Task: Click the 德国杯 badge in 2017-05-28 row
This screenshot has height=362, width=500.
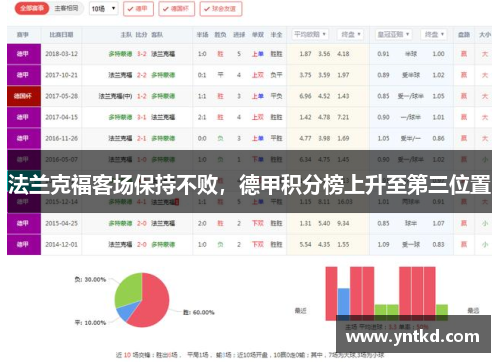Action: (x=24, y=96)
